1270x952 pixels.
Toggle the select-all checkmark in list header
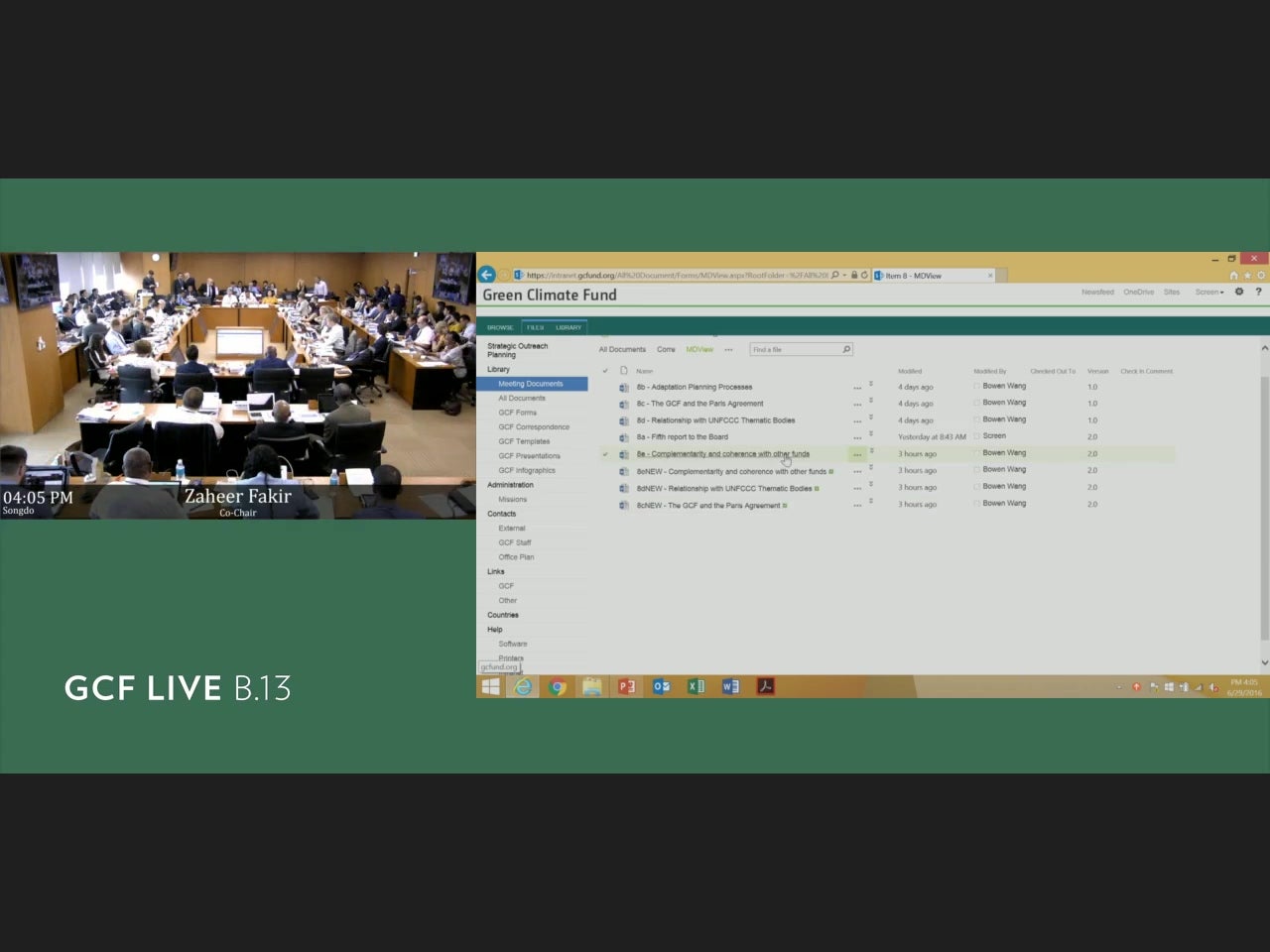(x=604, y=371)
